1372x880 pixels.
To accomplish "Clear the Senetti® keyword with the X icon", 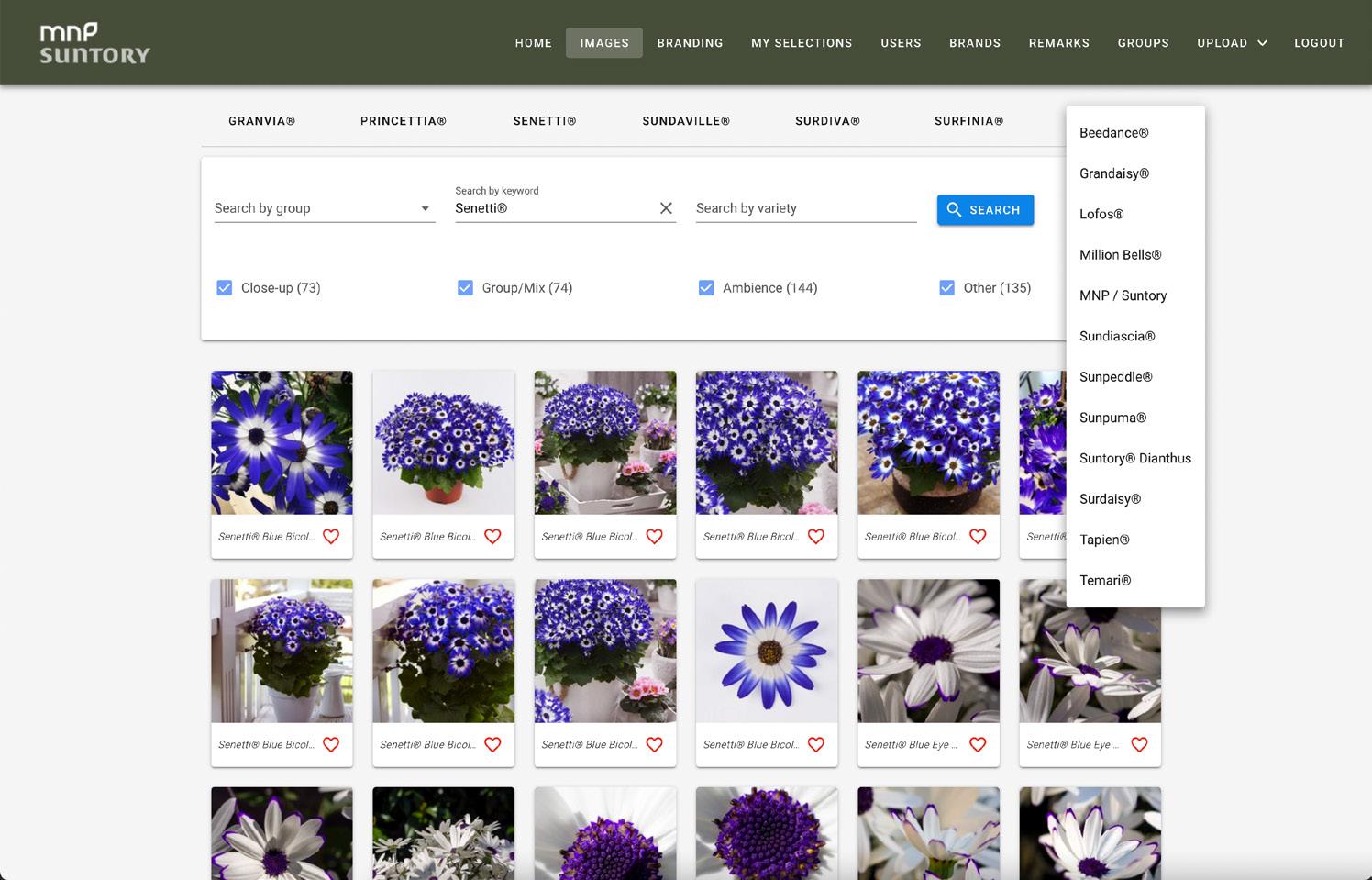I will click(666, 208).
